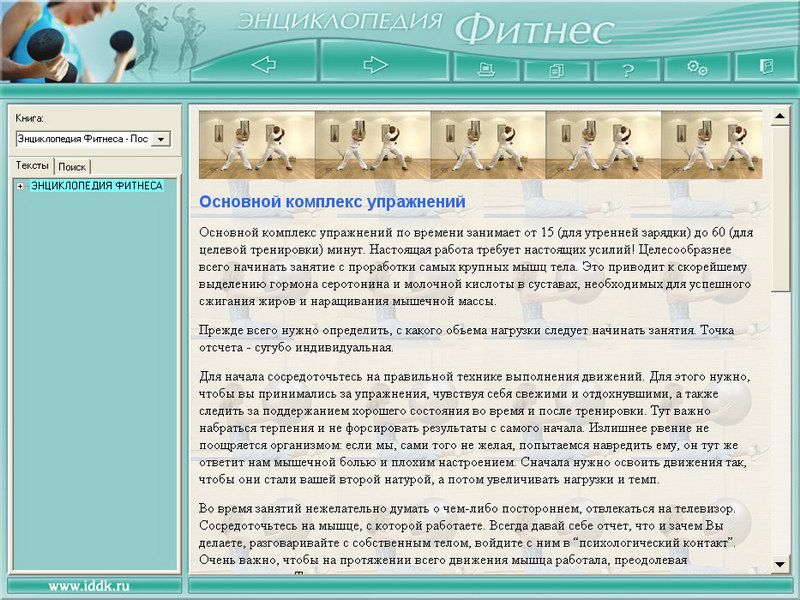The image size is (800, 600).
Task: Select the ЭНЦИКЛОПЕДИЯ ФИТНЕСА tree item
Action: coord(96,186)
